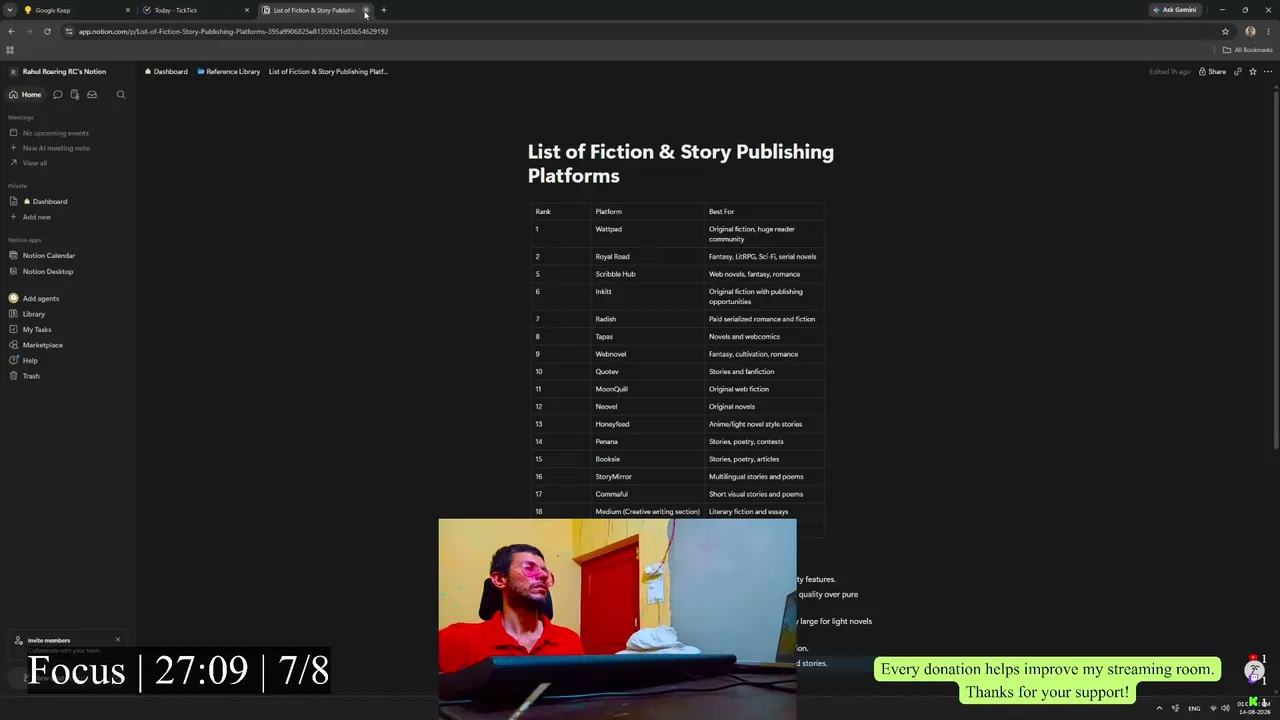Dismiss the invite members card
This screenshot has width=1280, height=720.
(118, 640)
